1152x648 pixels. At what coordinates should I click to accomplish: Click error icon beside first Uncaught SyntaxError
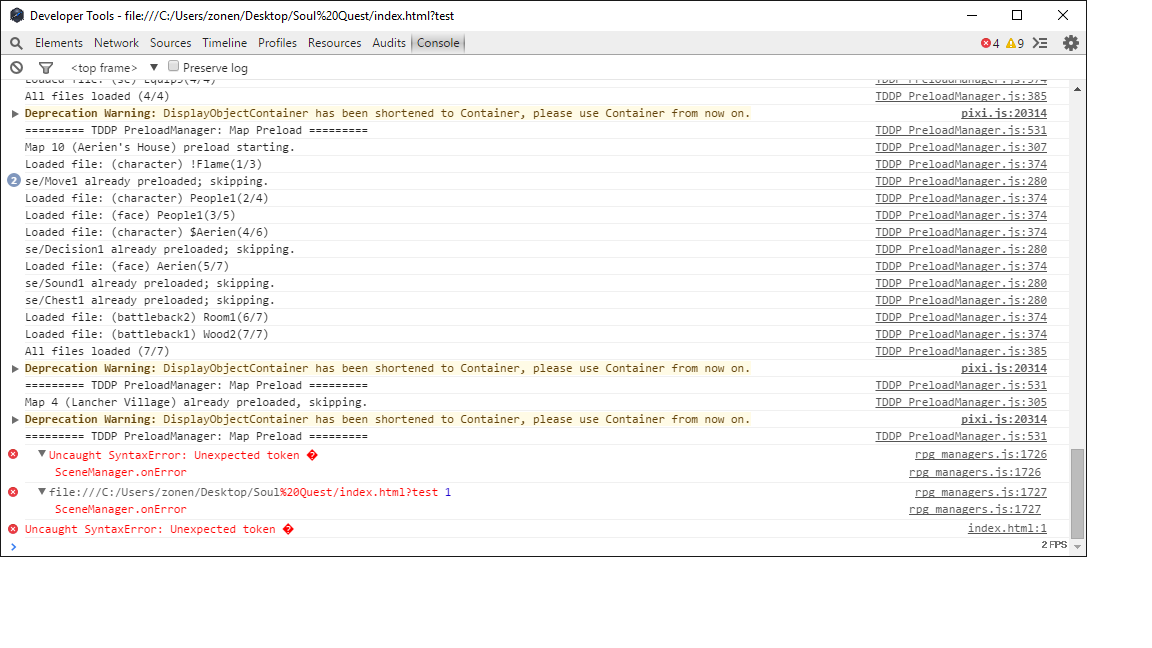click(x=13, y=454)
